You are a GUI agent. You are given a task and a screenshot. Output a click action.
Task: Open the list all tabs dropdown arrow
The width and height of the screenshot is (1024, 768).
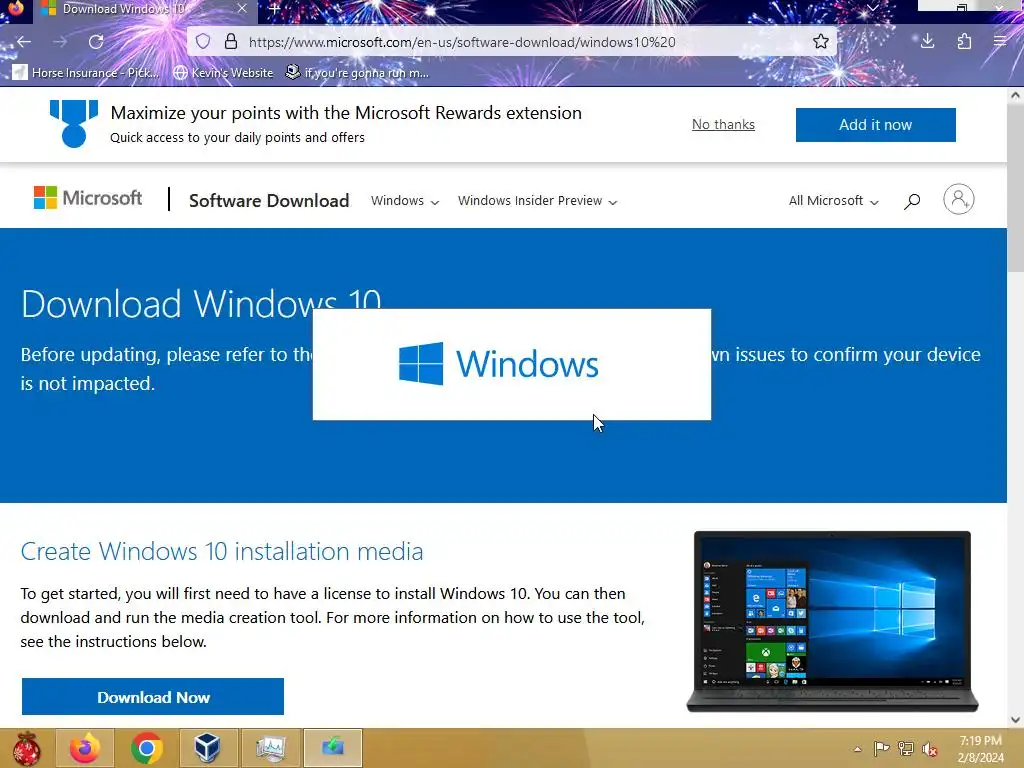[872, 8]
